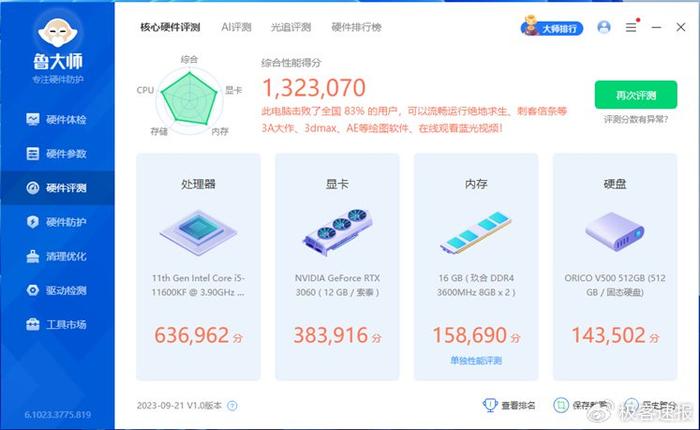Image resolution: width=700 pixels, height=430 pixels.
Task: Click the 硬盘 card heading
Action: tap(615, 184)
